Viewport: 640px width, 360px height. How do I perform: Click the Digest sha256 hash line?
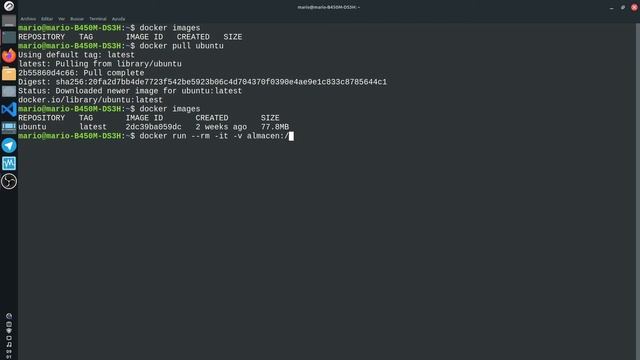[202, 82]
